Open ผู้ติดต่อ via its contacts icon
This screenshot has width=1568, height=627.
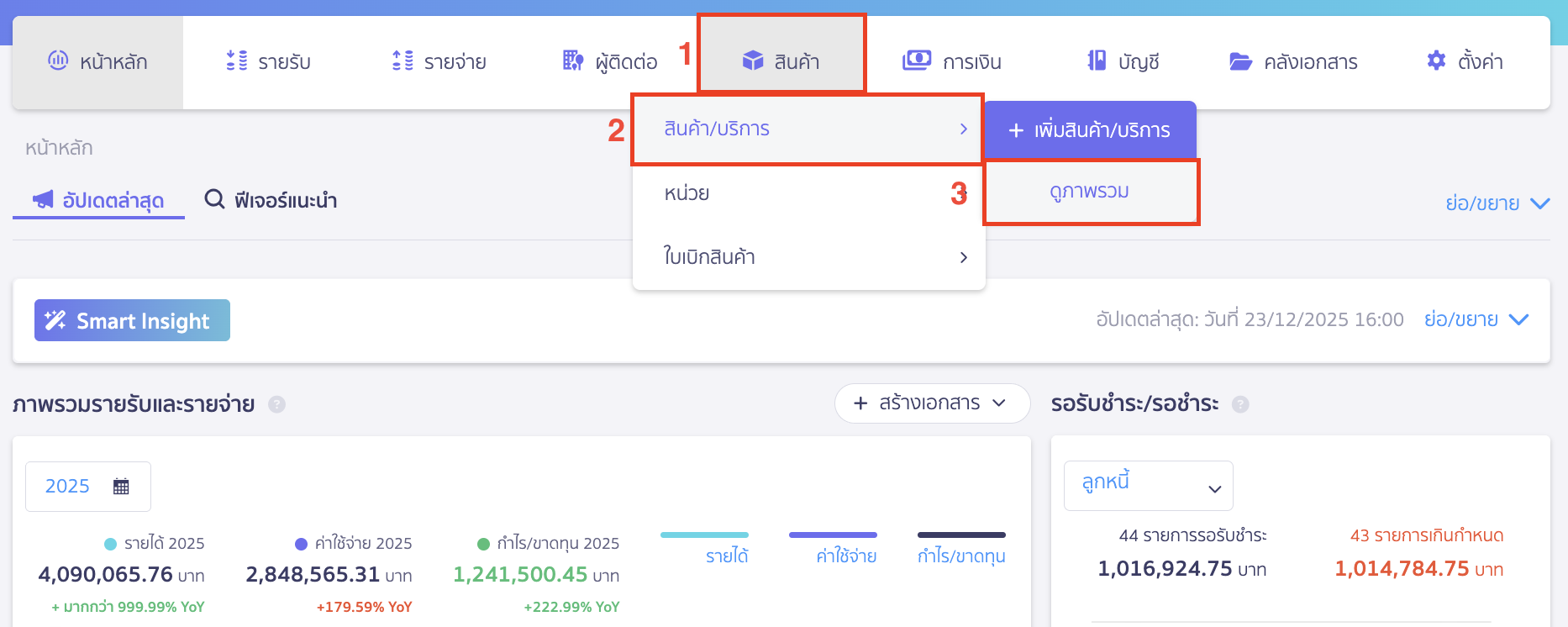click(572, 60)
